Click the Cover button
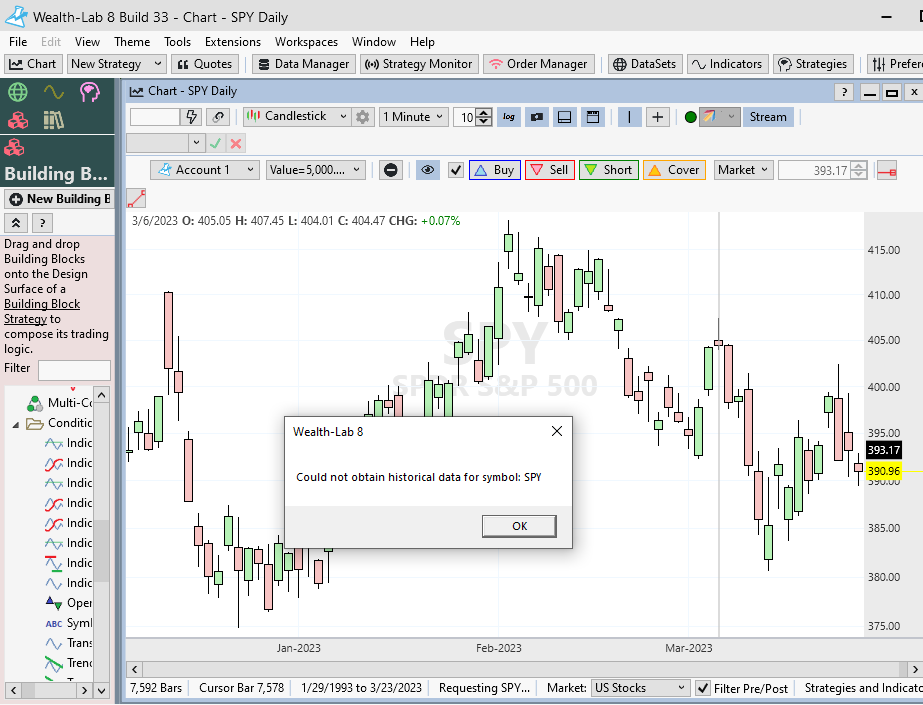 [674, 170]
